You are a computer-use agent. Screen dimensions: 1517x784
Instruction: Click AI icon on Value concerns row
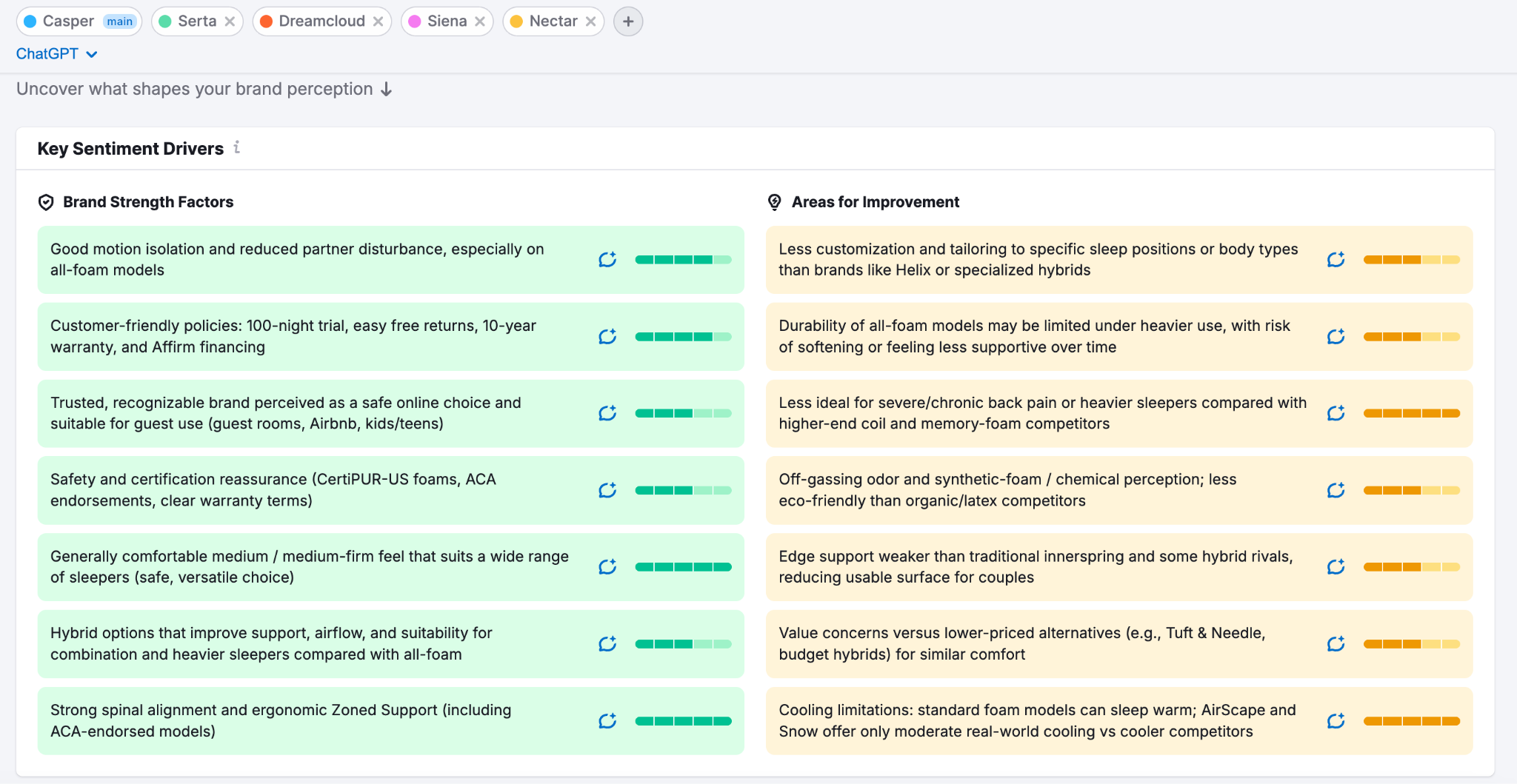tap(1336, 644)
